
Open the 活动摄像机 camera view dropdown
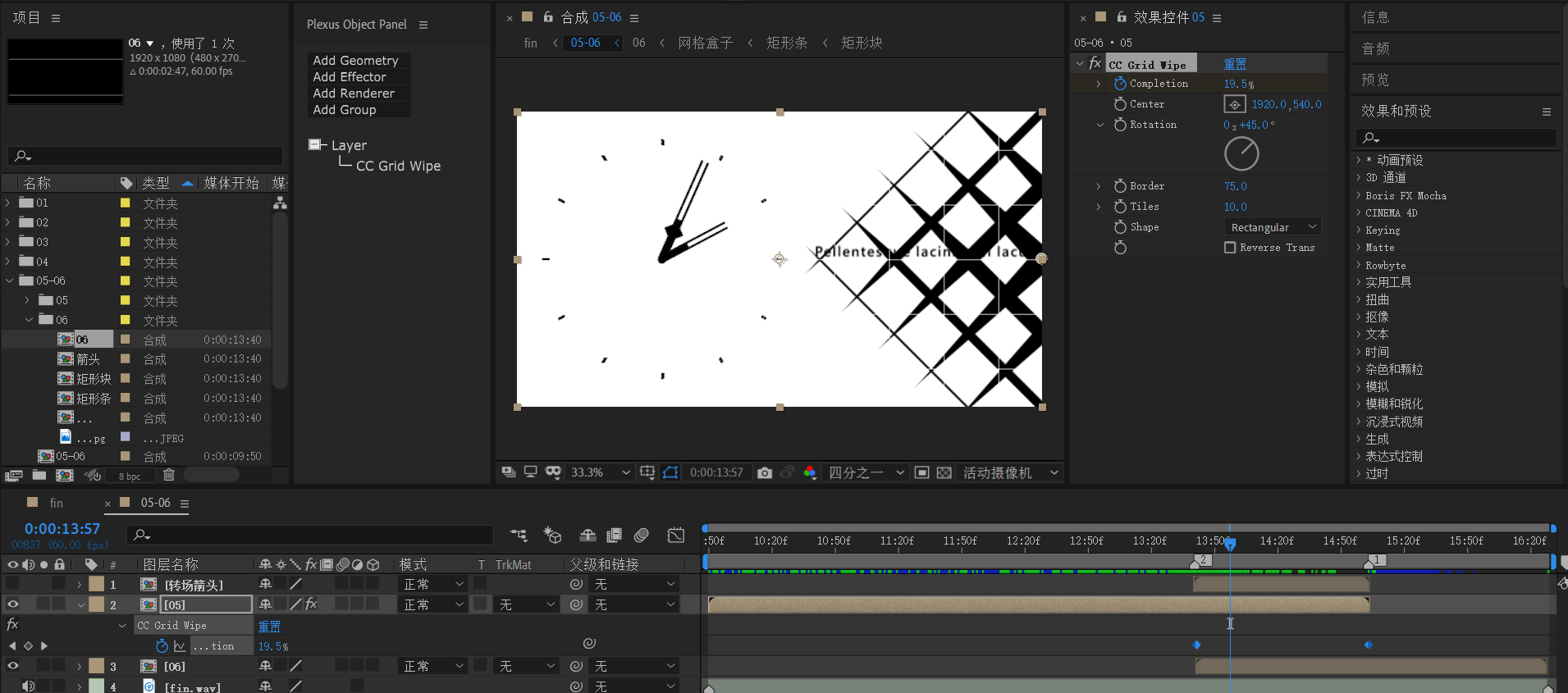1009,472
